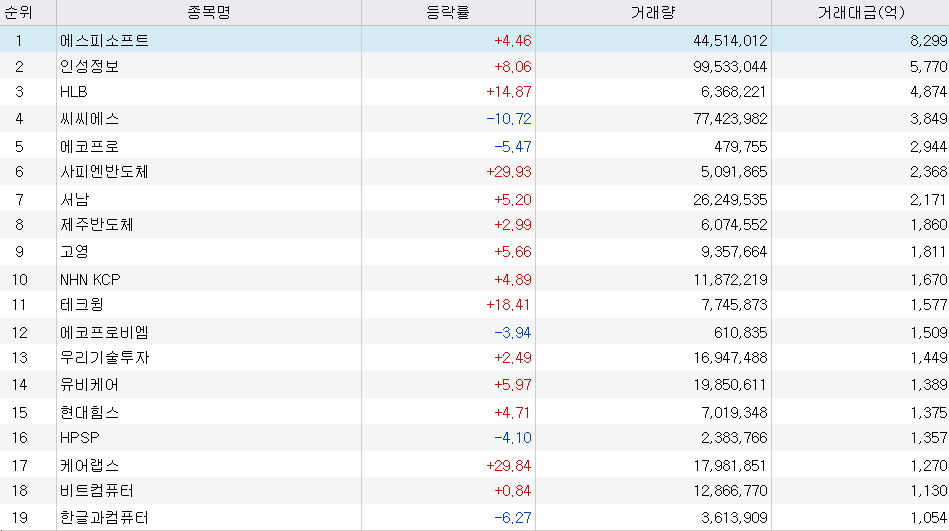Pick the 서남 stock name
This screenshot has height=531, width=949.
[74, 199]
